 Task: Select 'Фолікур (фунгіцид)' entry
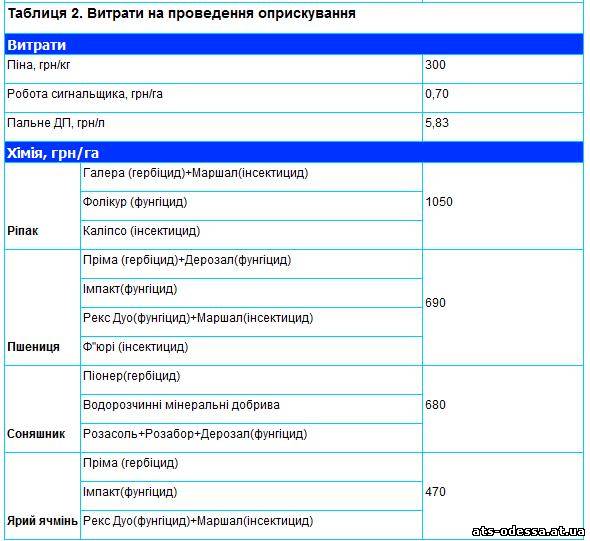tap(135, 202)
